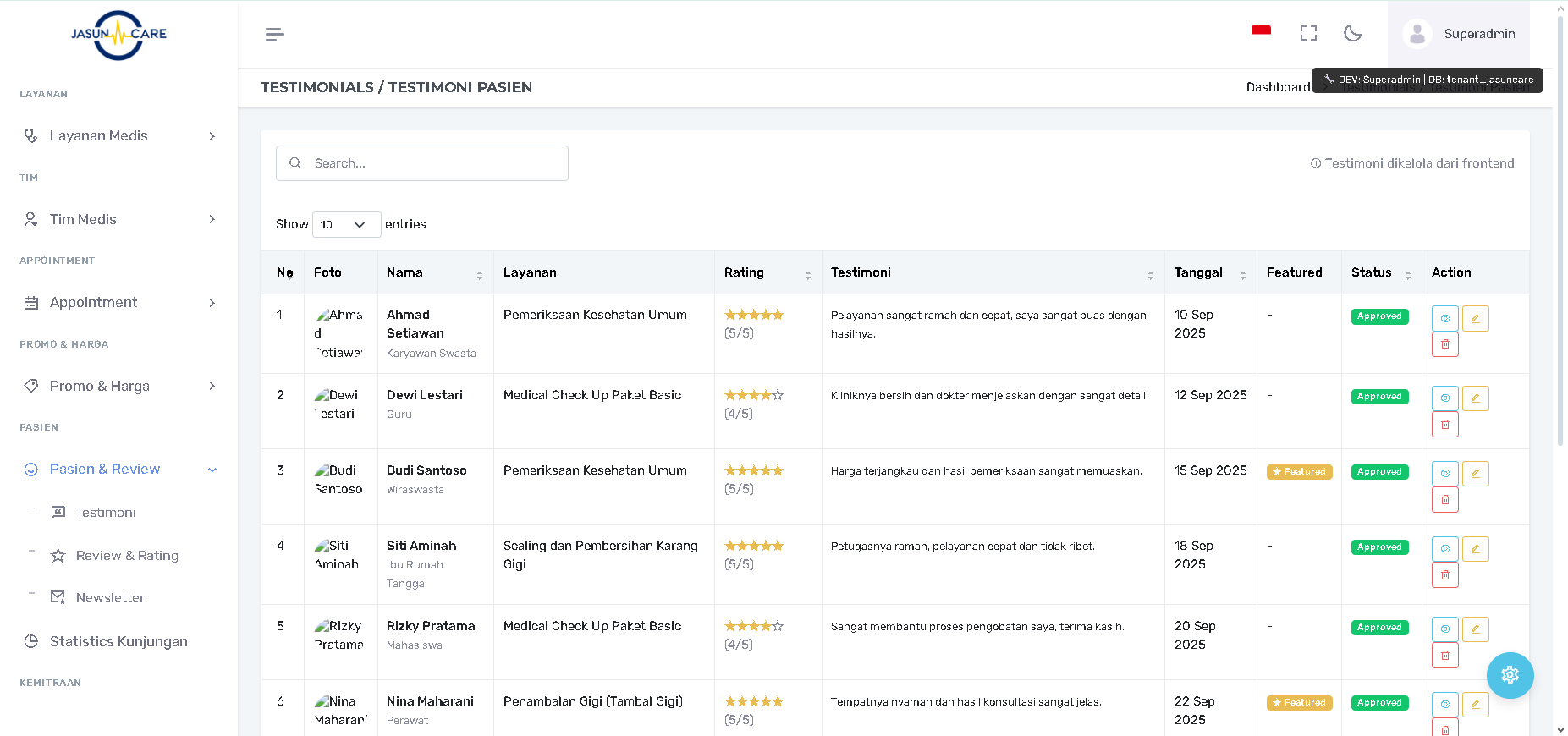
Task: View Rizky Pratama's testimonial using the eye icon
Action: tap(1444, 629)
